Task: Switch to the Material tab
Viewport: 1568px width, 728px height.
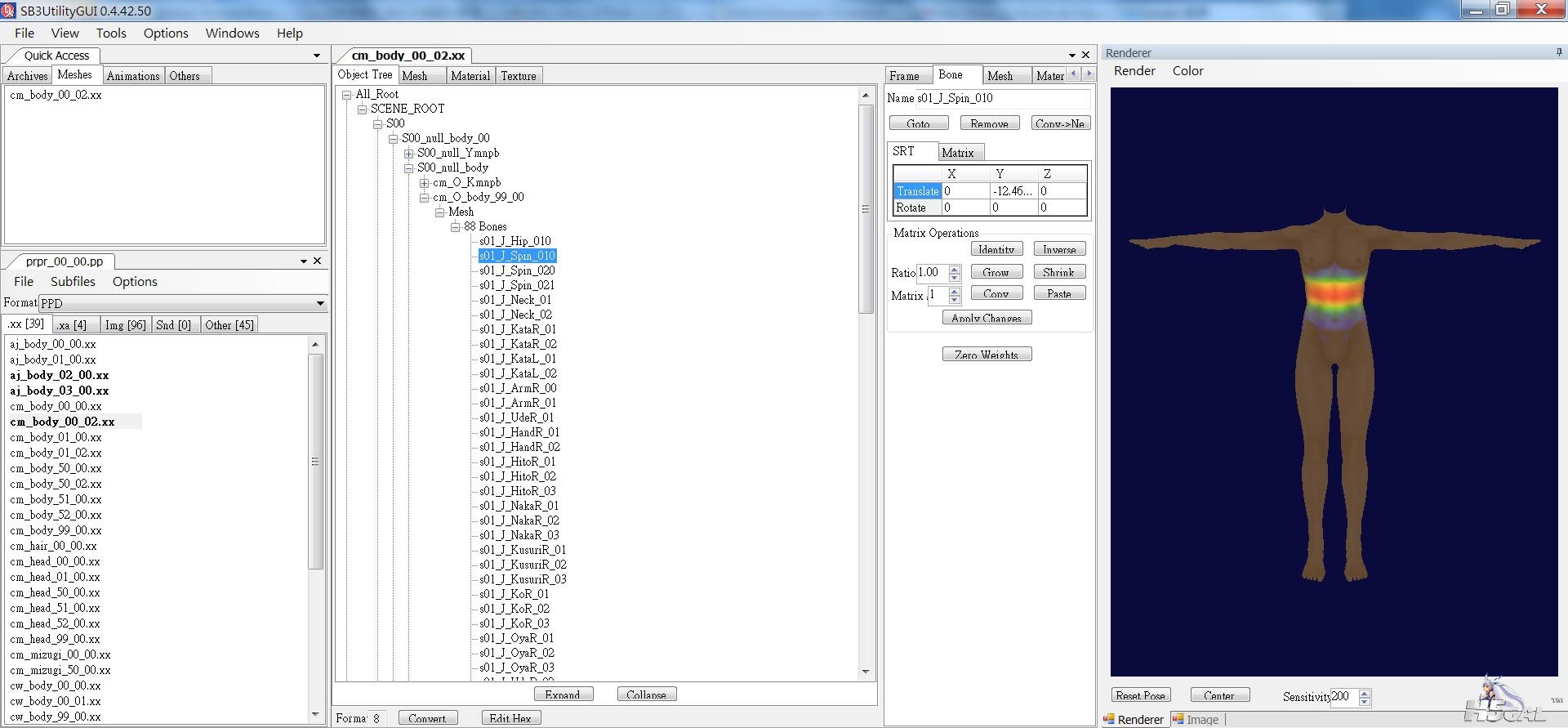Action: pos(470,76)
